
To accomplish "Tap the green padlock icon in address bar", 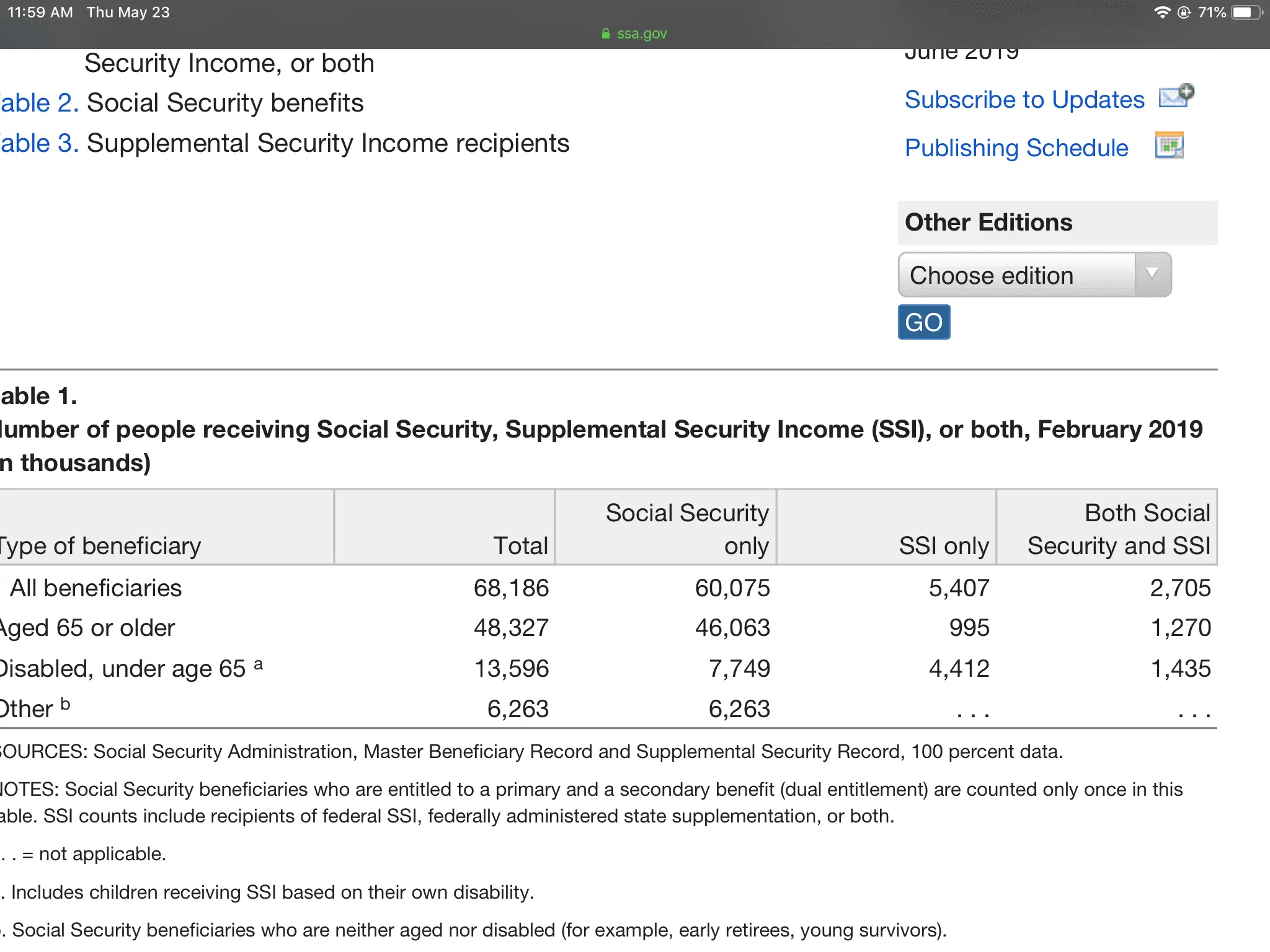I will tap(606, 33).
